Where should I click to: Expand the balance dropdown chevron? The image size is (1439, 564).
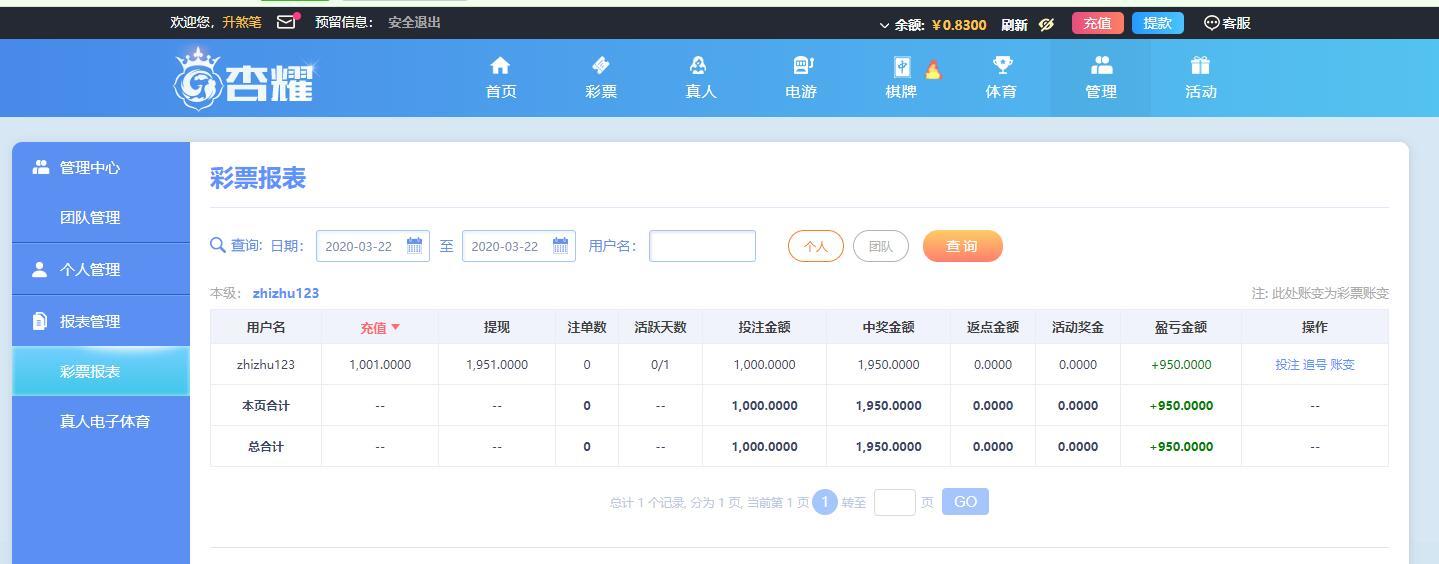tap(884, 25)
